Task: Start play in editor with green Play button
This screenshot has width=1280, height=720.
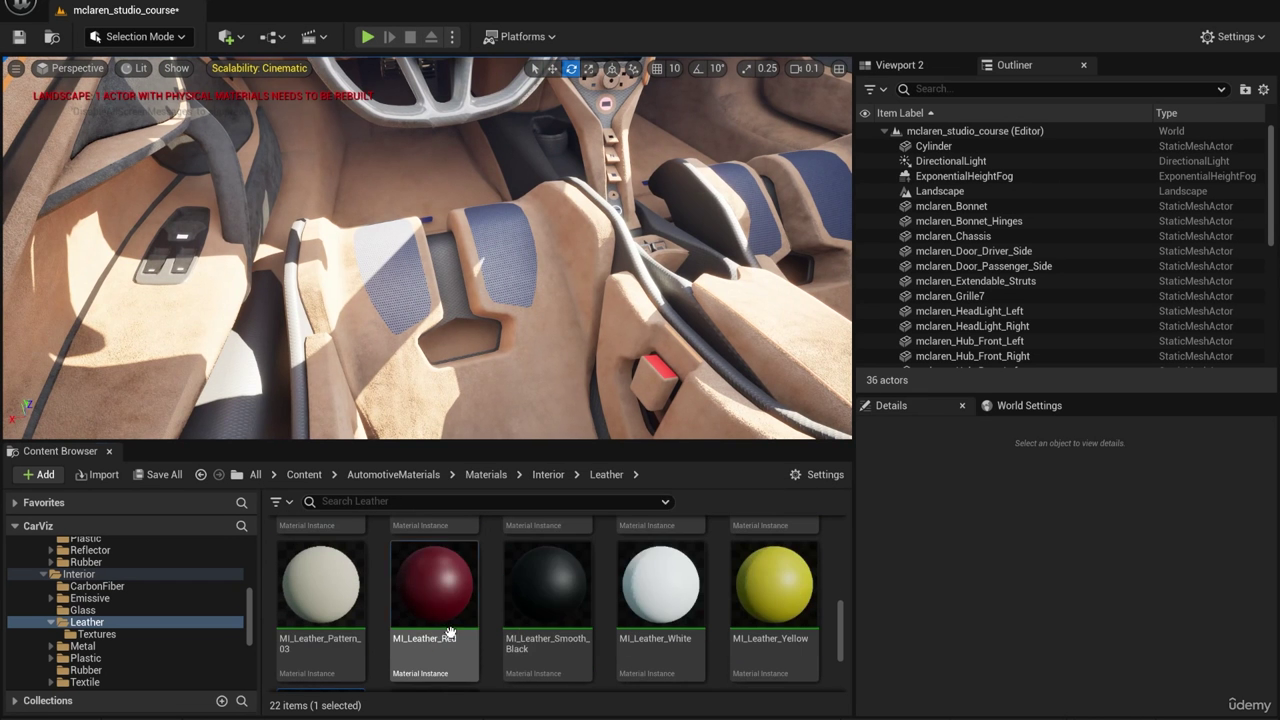Action: 368,37
